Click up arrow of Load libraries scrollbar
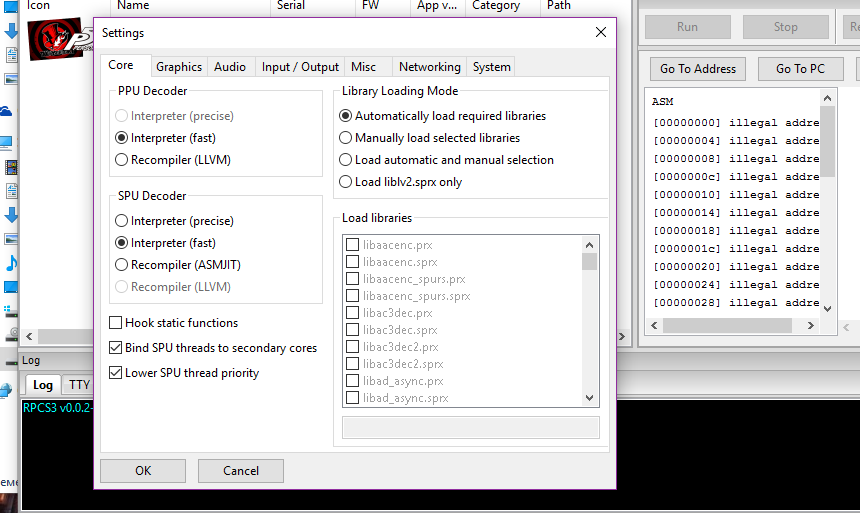 tap(589, 244)
